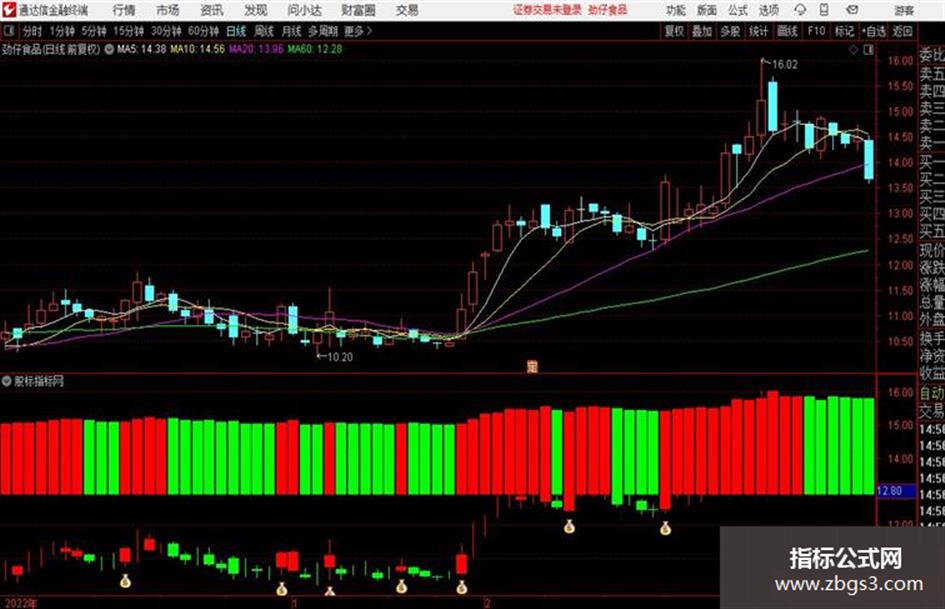Screen dimensions: 945x609
Task: Switch to 30分钟 period
Action: tap(166, 31)
